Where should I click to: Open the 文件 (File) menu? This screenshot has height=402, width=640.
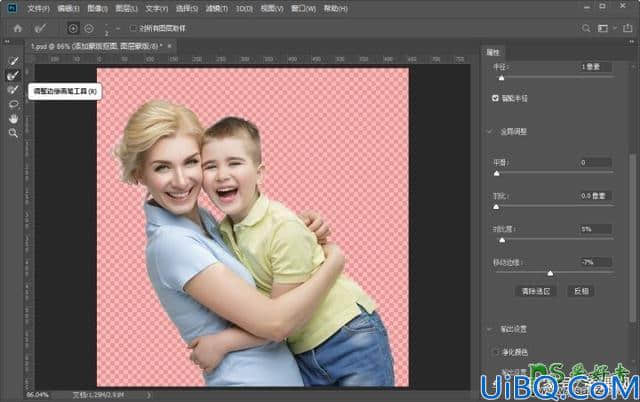tap(38, 8)
